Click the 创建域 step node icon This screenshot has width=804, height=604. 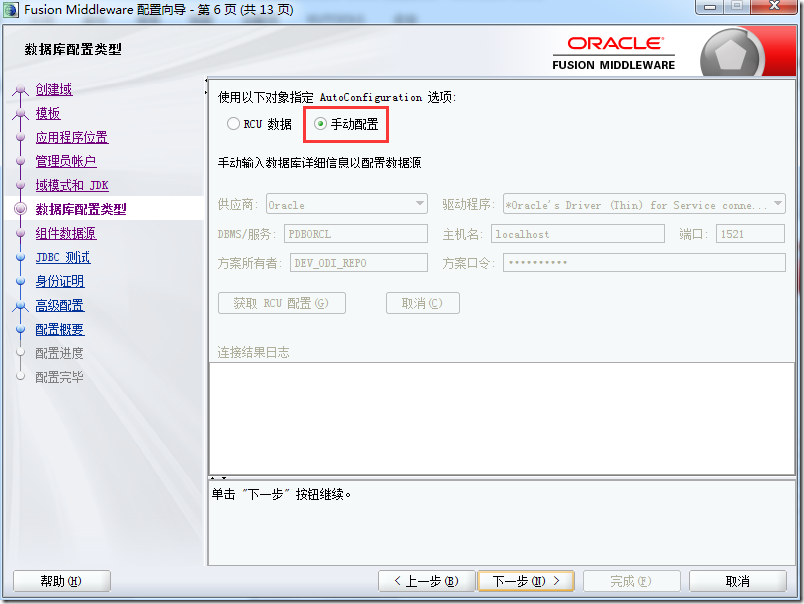21,89
